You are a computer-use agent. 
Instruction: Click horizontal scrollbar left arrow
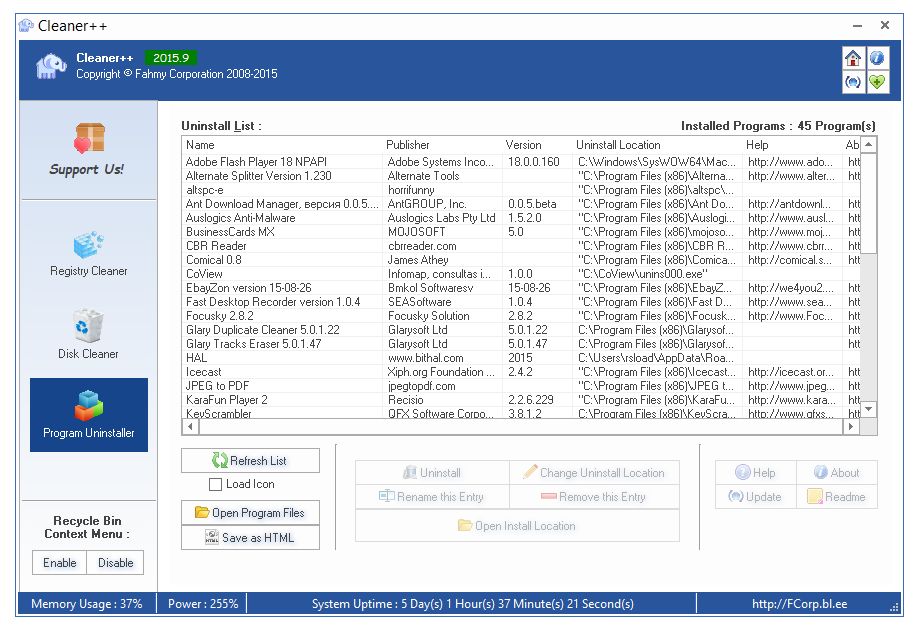(x=190, y=426)
